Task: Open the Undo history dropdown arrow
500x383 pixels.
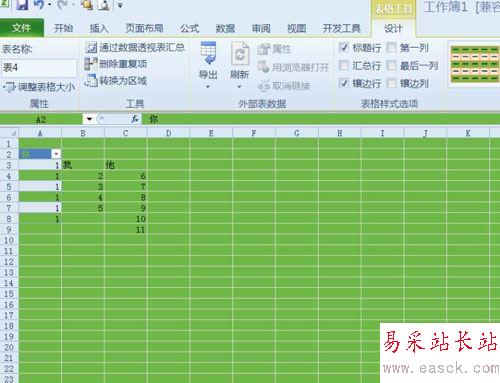Action: point(50,5)
